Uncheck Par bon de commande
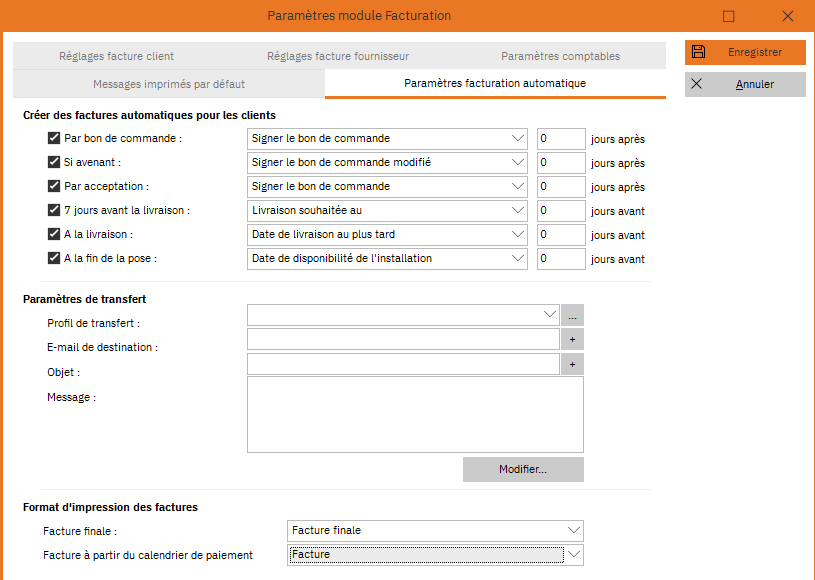The width and height of the screenshot is (815, 580). point(53,138)
